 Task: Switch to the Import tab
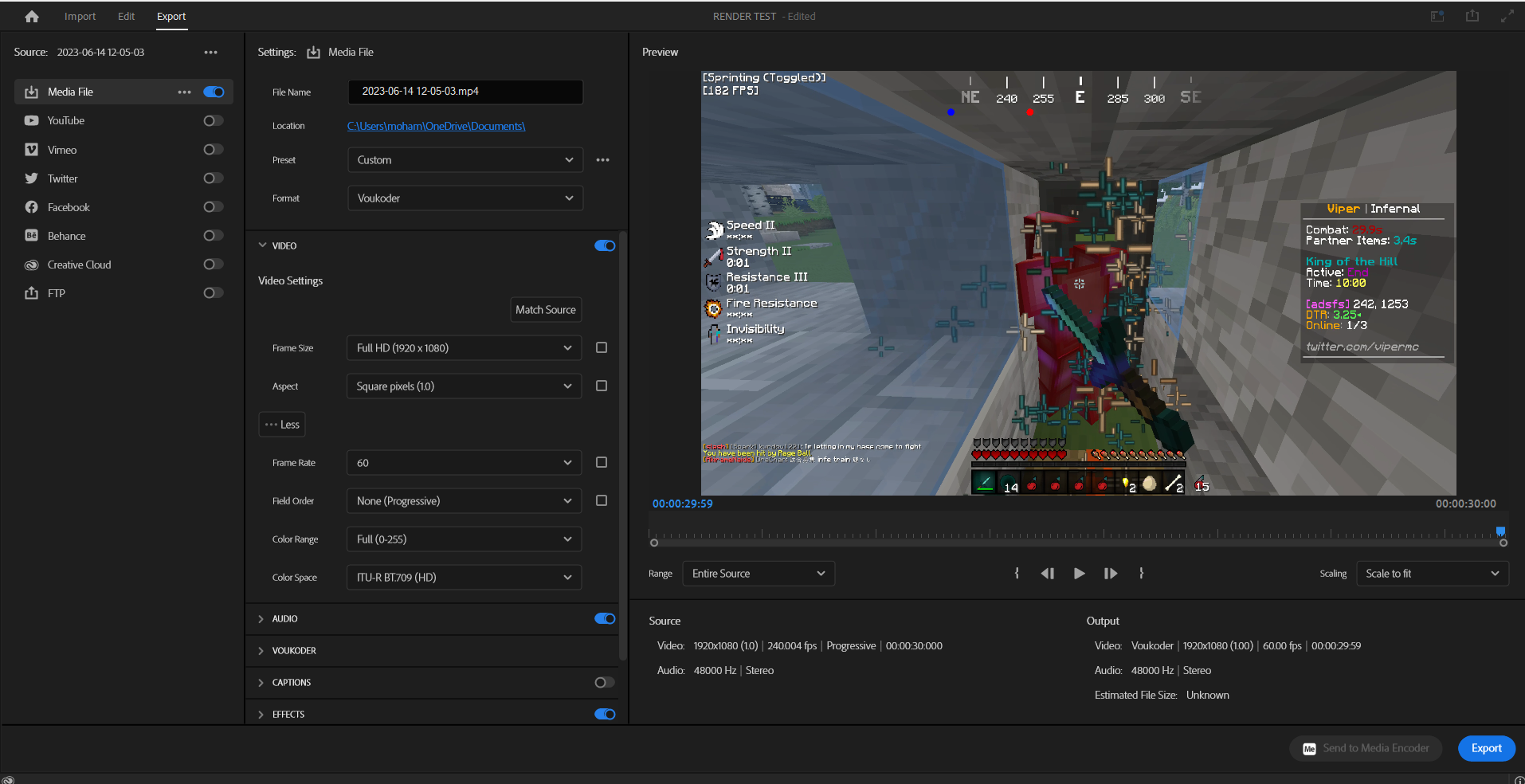tap(80, 16)
